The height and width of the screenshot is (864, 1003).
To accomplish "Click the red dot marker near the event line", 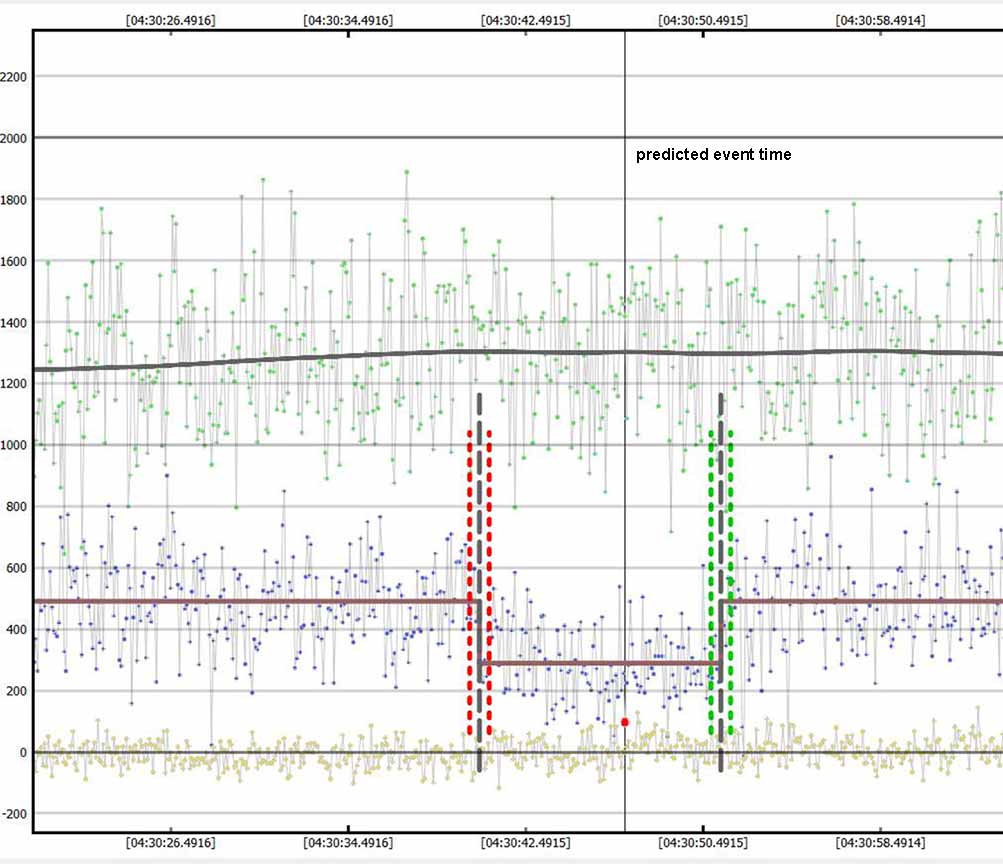I will click(625, 722).
